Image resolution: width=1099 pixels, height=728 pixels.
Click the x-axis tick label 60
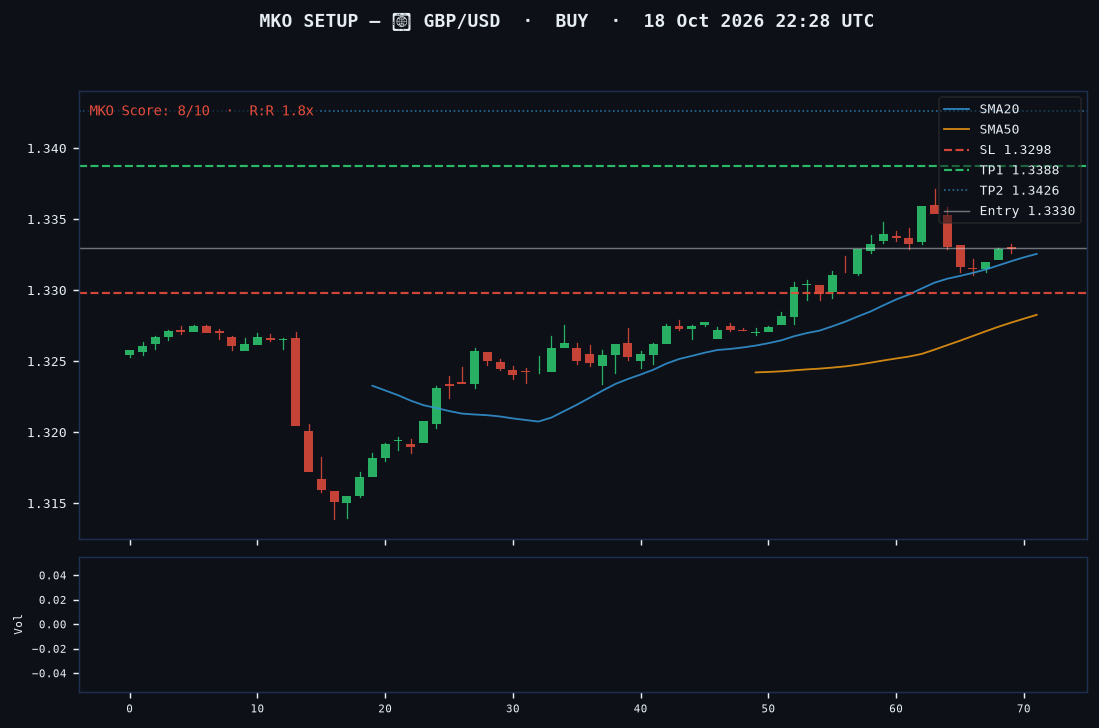pos(896,708)
